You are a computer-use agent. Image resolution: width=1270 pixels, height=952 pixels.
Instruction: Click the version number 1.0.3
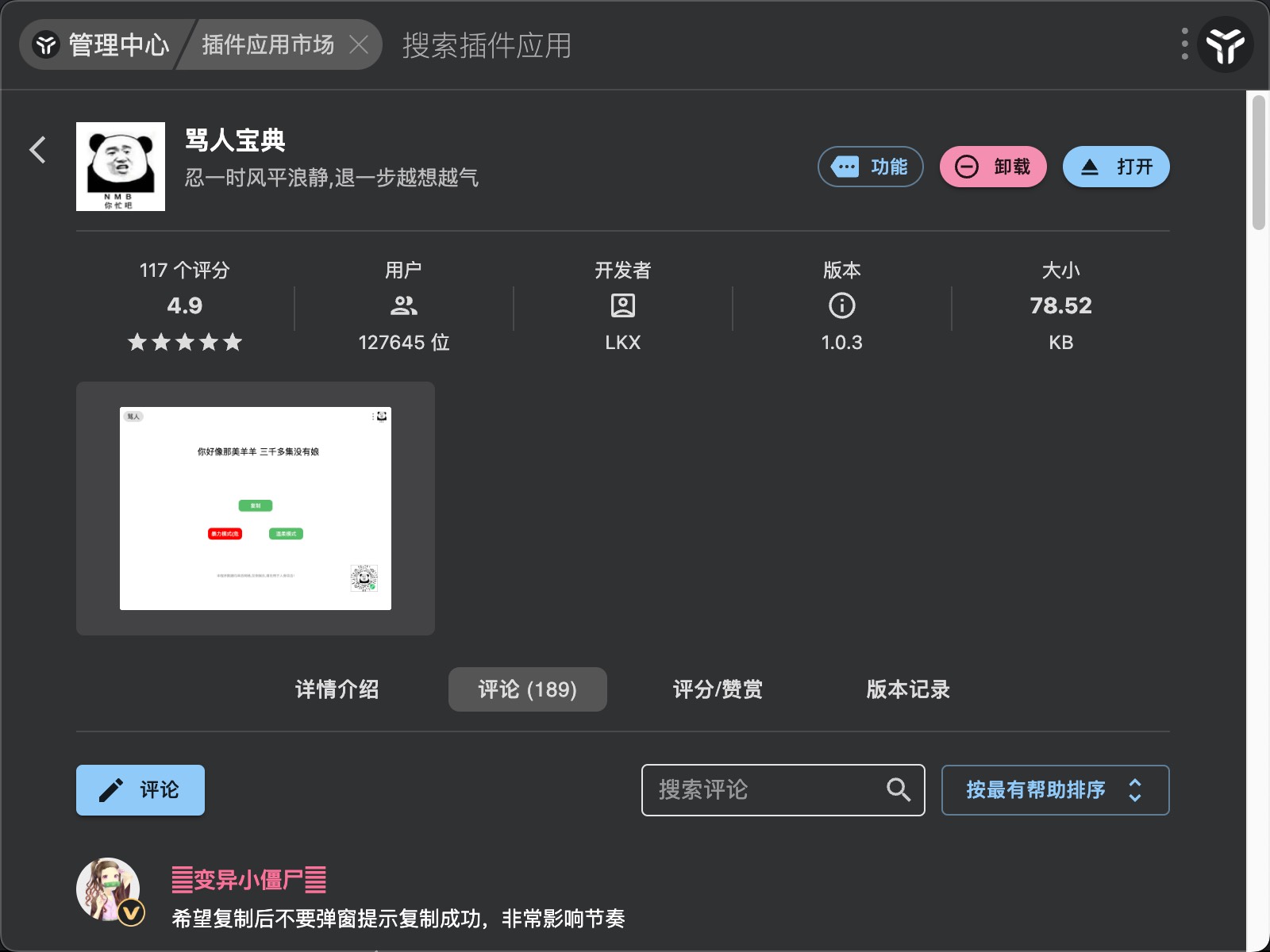coord(841,343)
